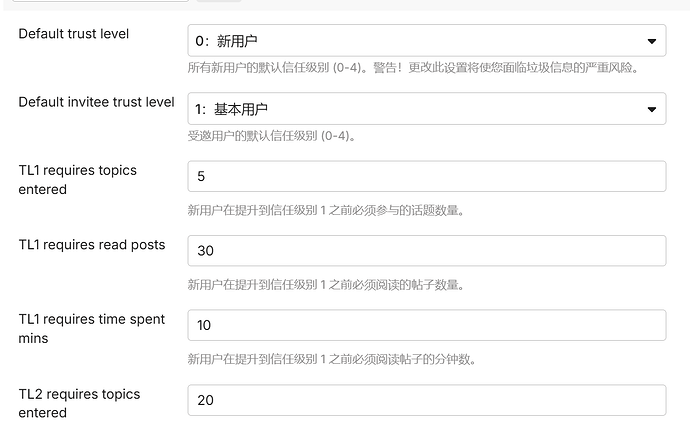The width and height of the screenshot is (690, 422).
Task: Click the "TL2 requires topics entered" label
Action: click(x=78, y=403)
